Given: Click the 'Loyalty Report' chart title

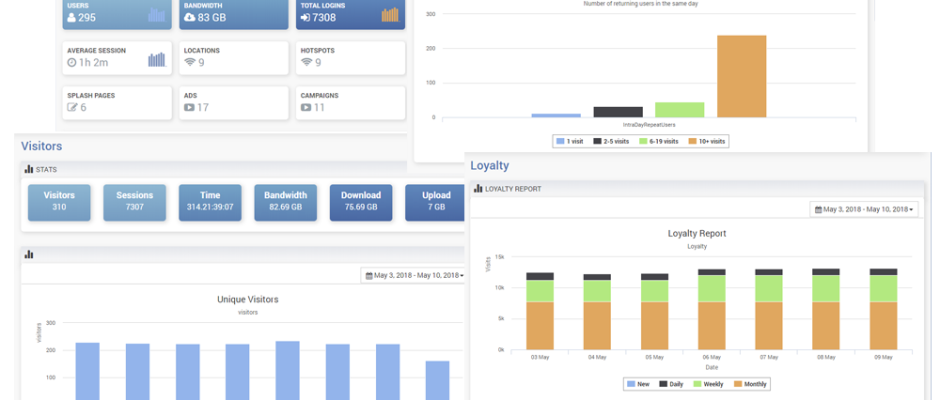Looking at the screenshot, I should point(697,233).
